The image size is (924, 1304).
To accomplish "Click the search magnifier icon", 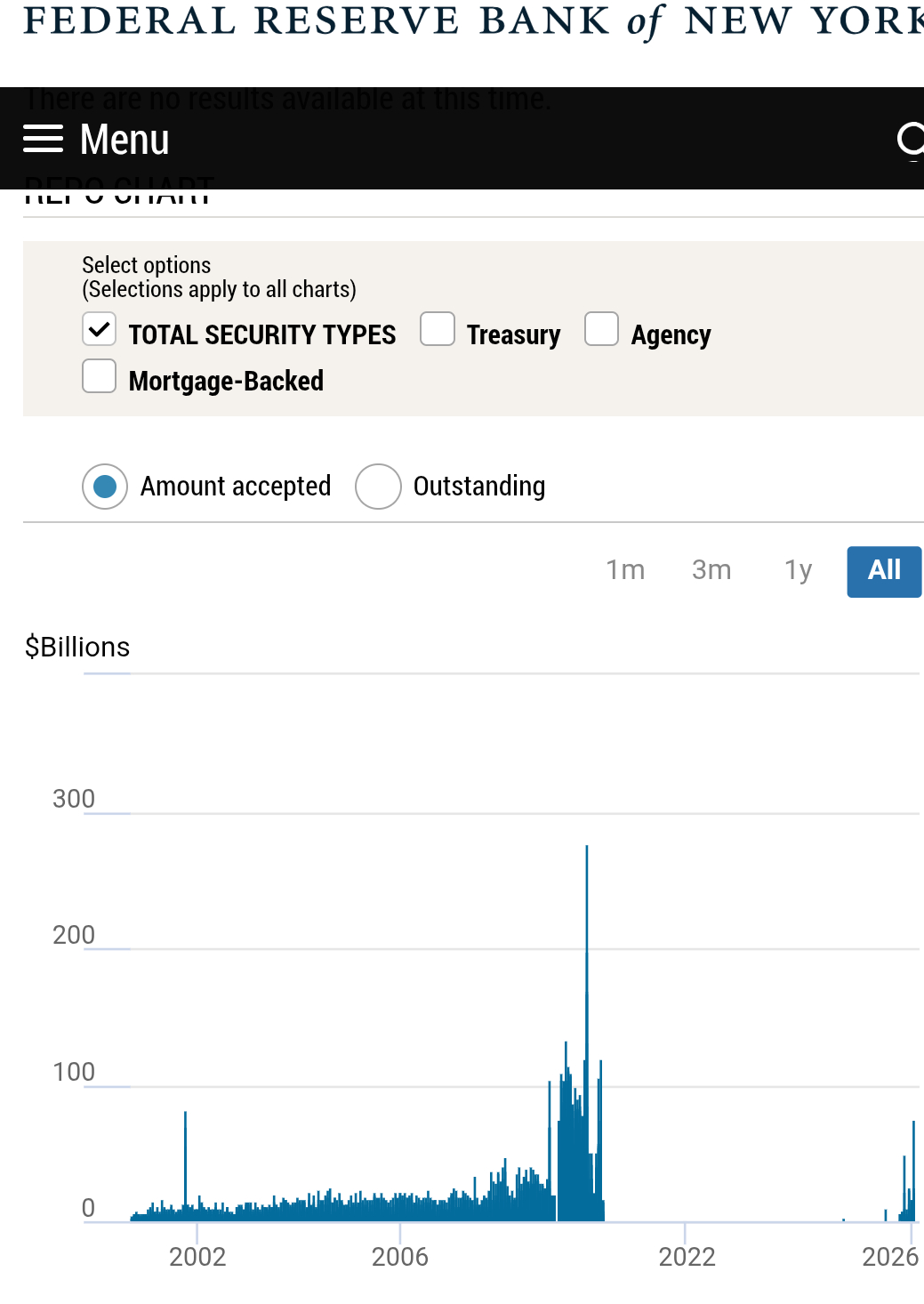I will (911, 140).
